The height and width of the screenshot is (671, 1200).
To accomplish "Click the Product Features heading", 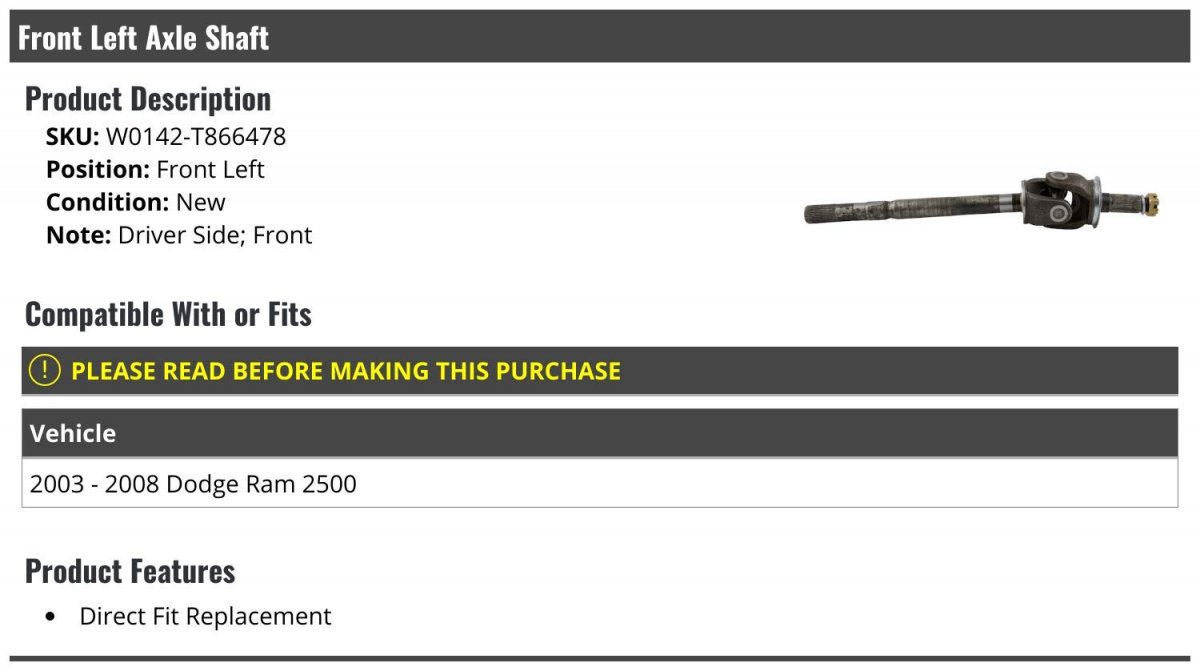I will [130, 572].
